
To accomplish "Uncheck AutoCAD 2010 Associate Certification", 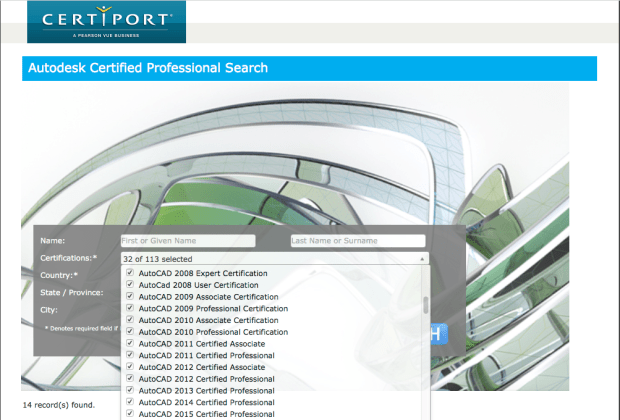I will point(130,320).
